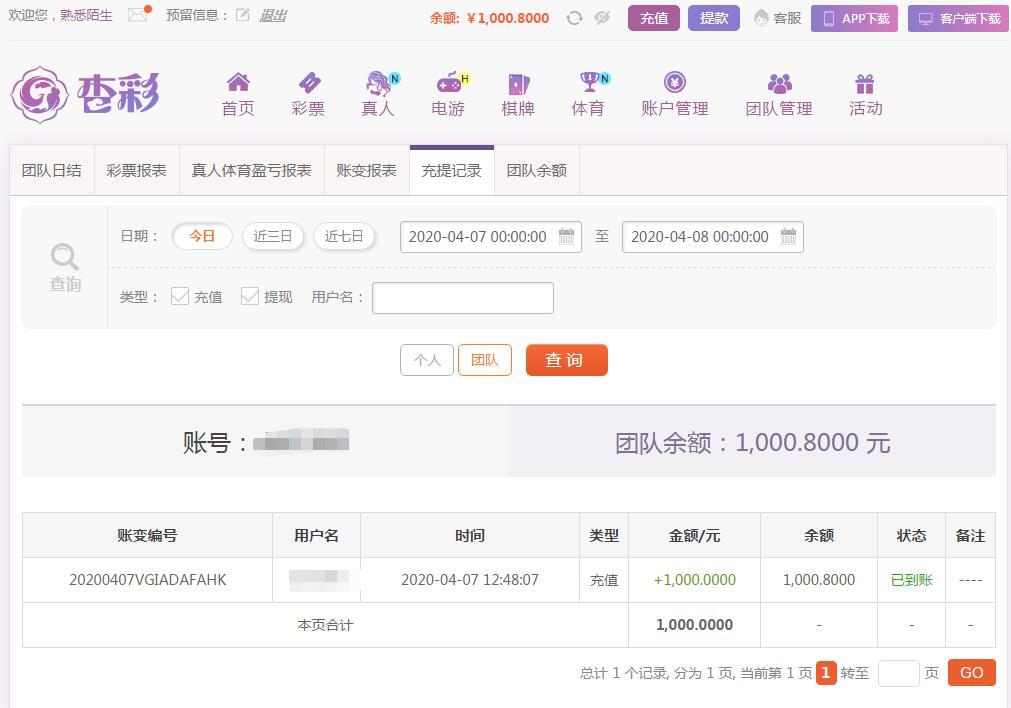Select the 近三日 date filter
This screenshot has width=1011, height=708.
click(x=273, y=236)
